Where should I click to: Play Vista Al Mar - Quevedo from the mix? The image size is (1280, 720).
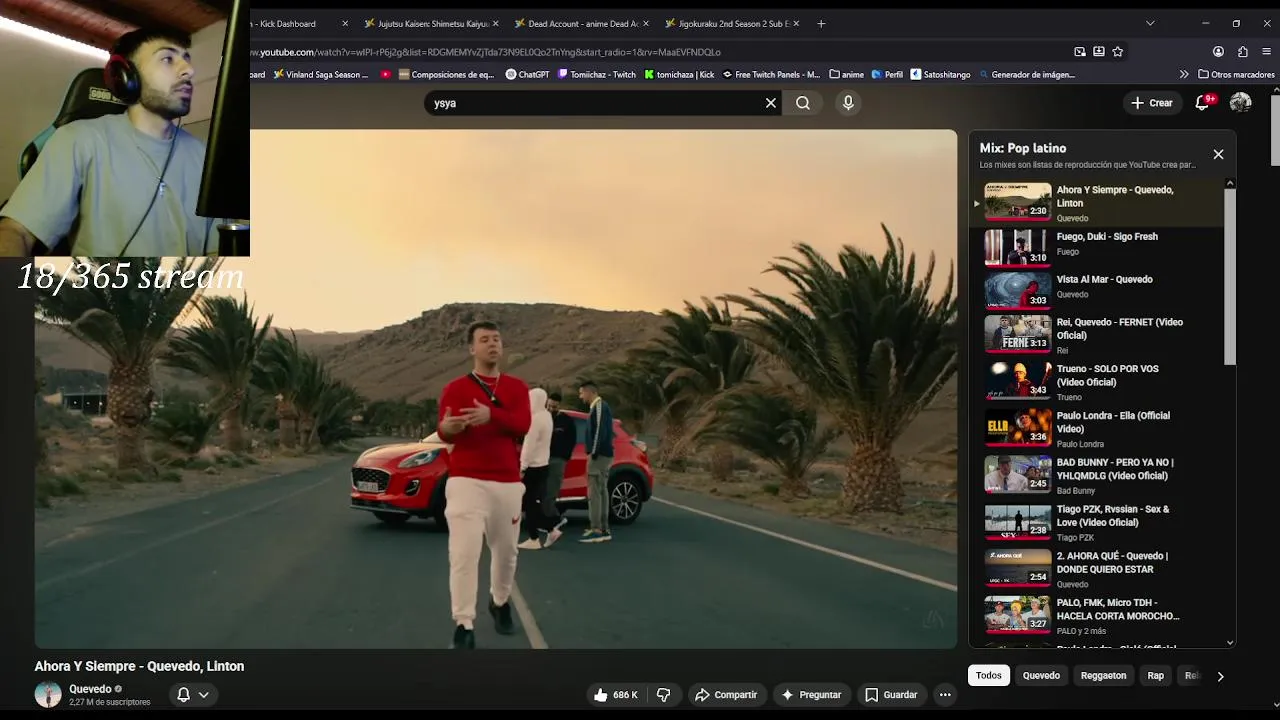1095,290
